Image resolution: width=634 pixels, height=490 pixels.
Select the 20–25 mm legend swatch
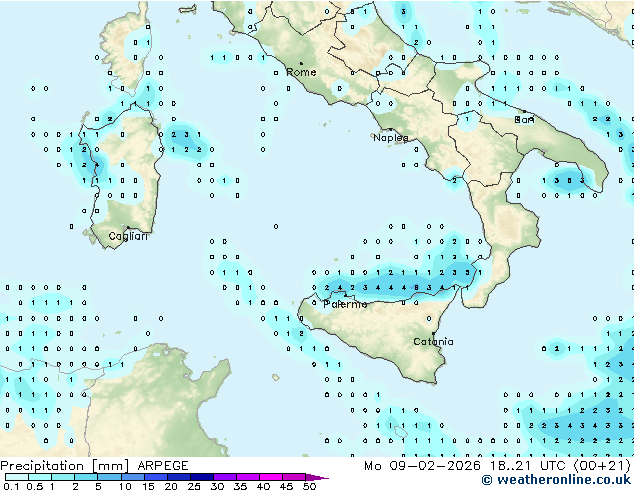179,477
